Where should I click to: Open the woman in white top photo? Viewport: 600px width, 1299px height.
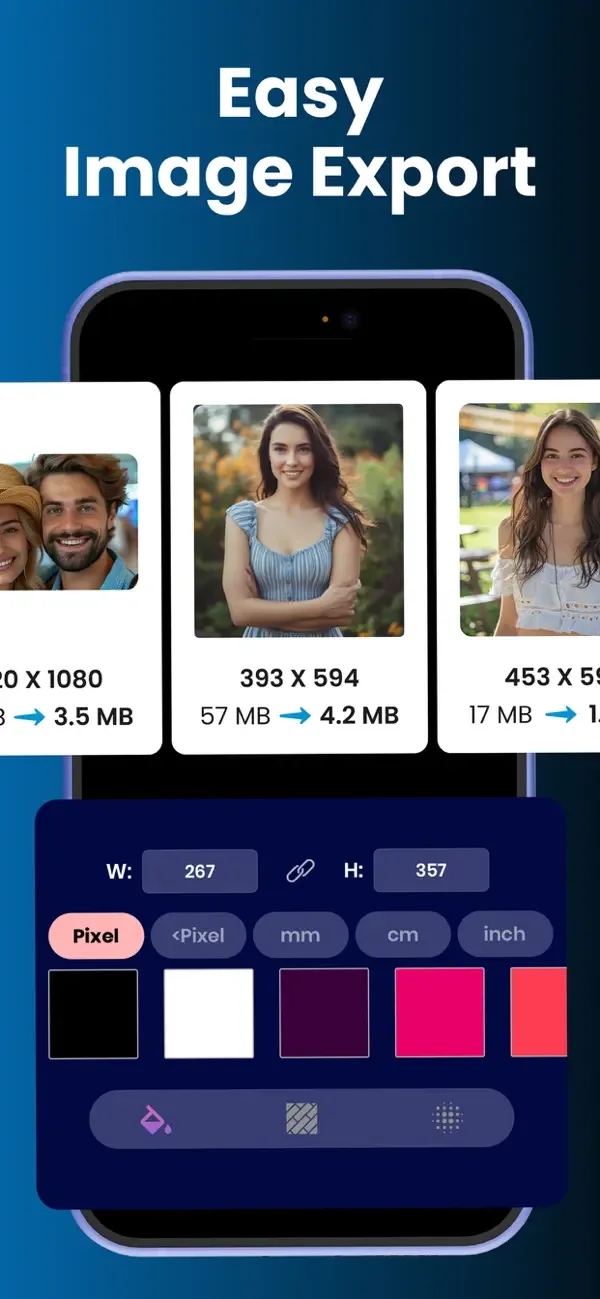click(x=530, y=519)
